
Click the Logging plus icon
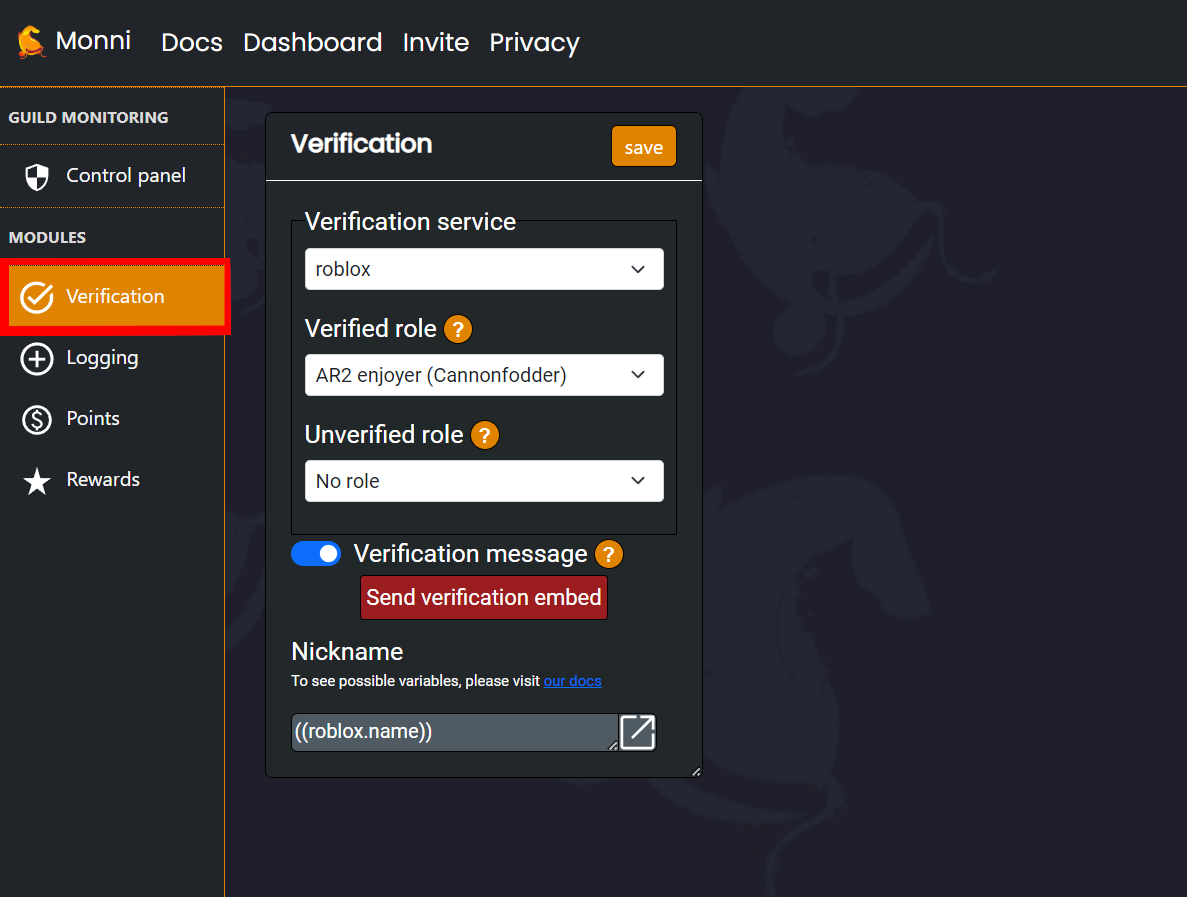click(x=37, y=357)
